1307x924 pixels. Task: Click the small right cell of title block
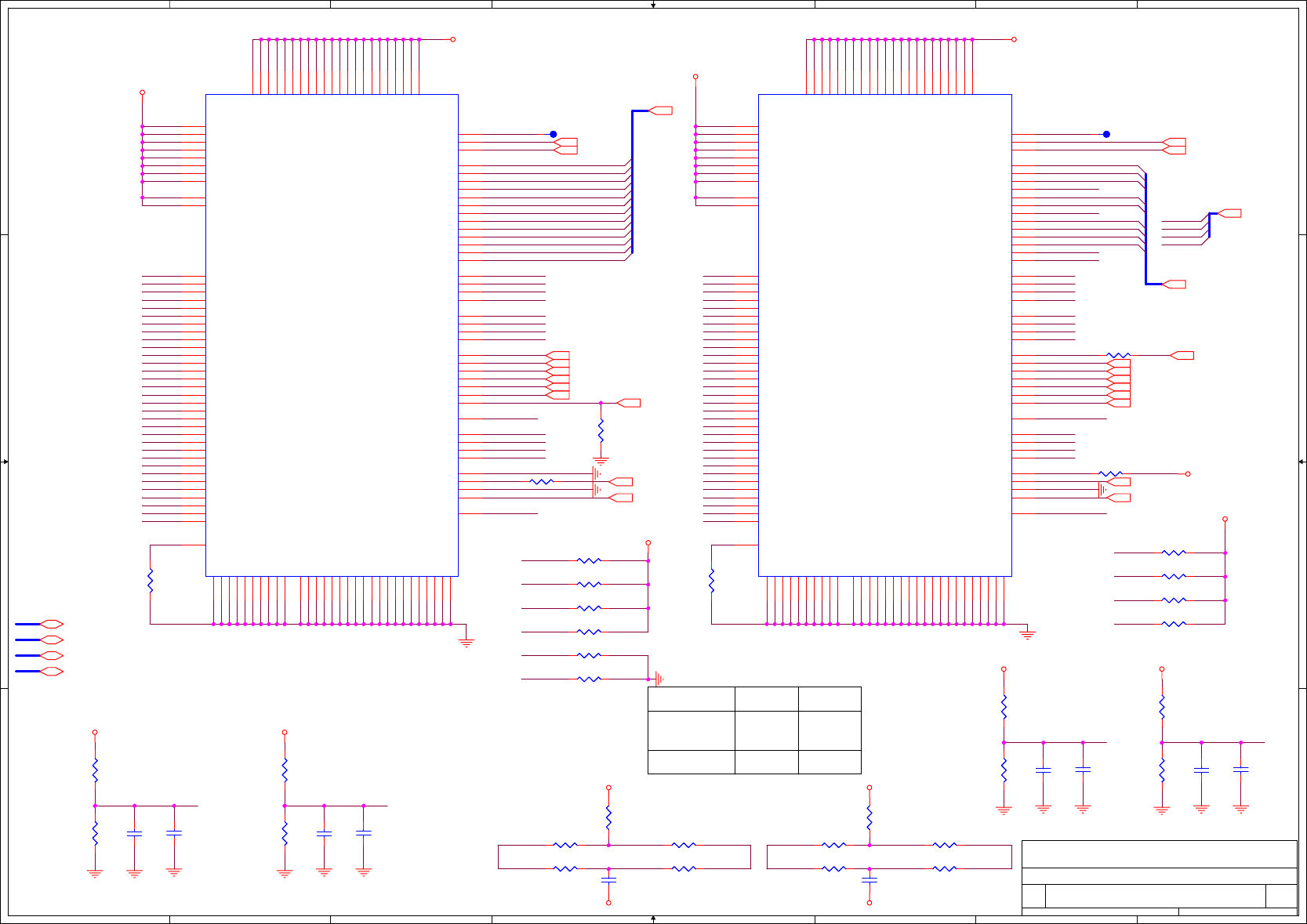point(1281,896)
